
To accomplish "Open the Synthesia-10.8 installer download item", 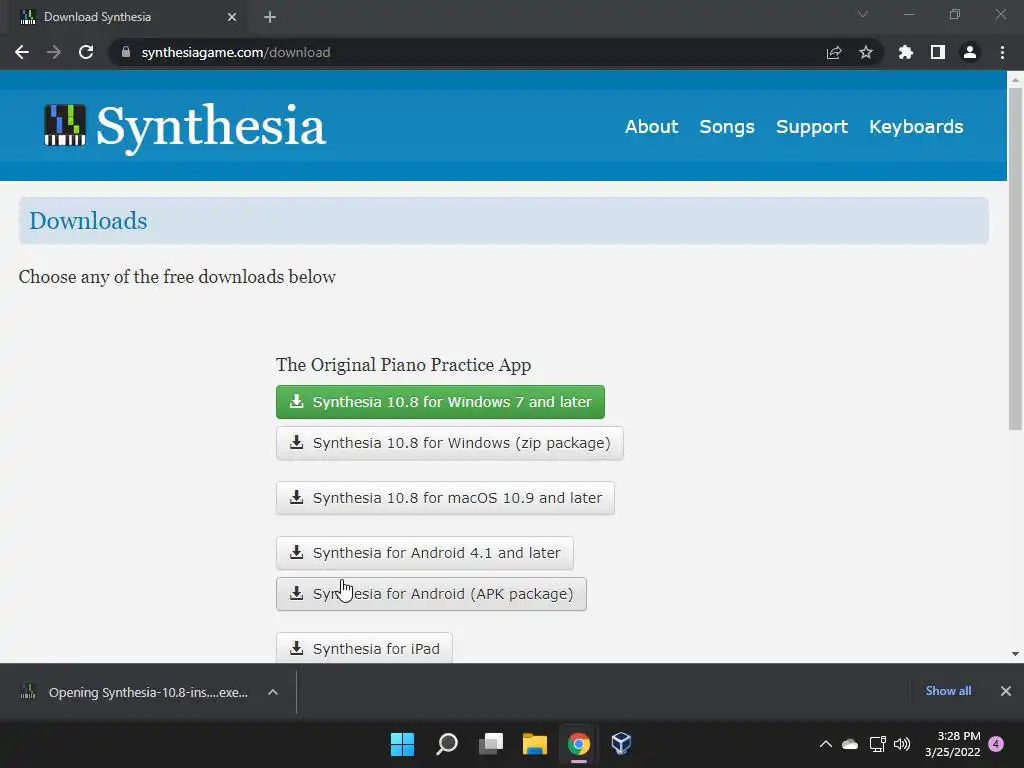I will pyautogui.click(x=135, y=692).
